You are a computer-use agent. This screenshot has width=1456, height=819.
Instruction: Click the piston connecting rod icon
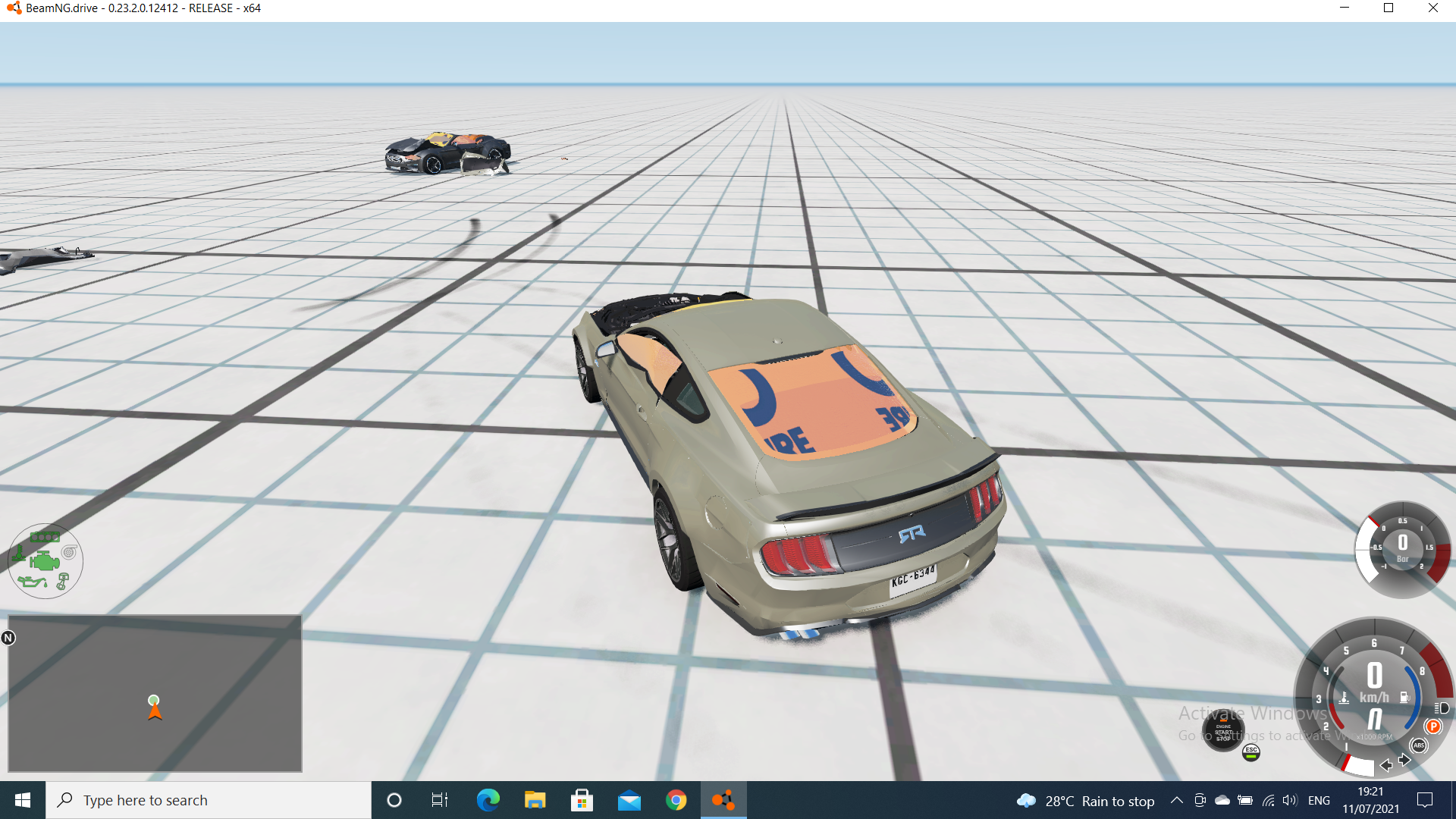click(63, 582)
